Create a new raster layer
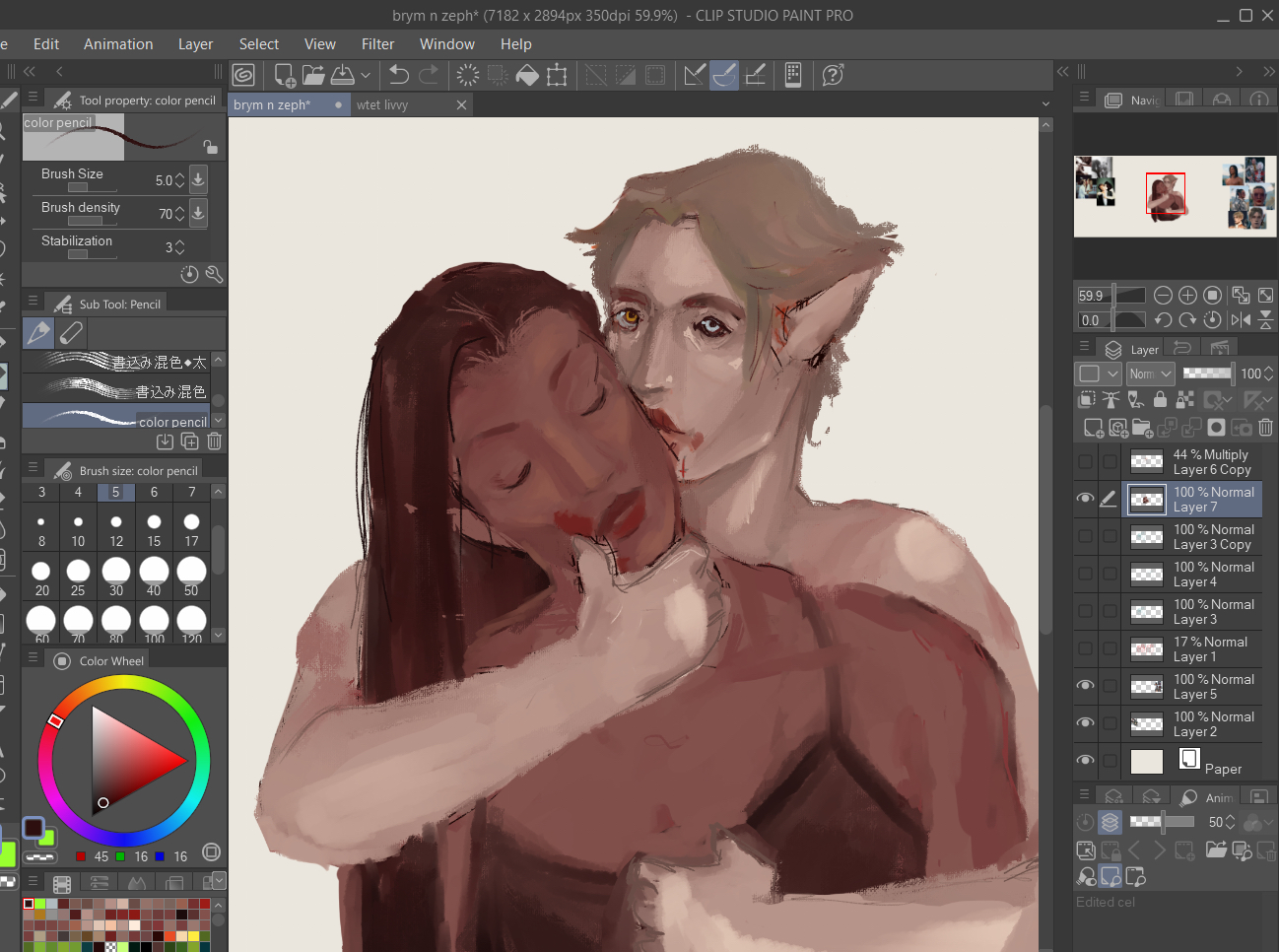The height and width of the screenshot is (952, 1279). [1093, 428]
